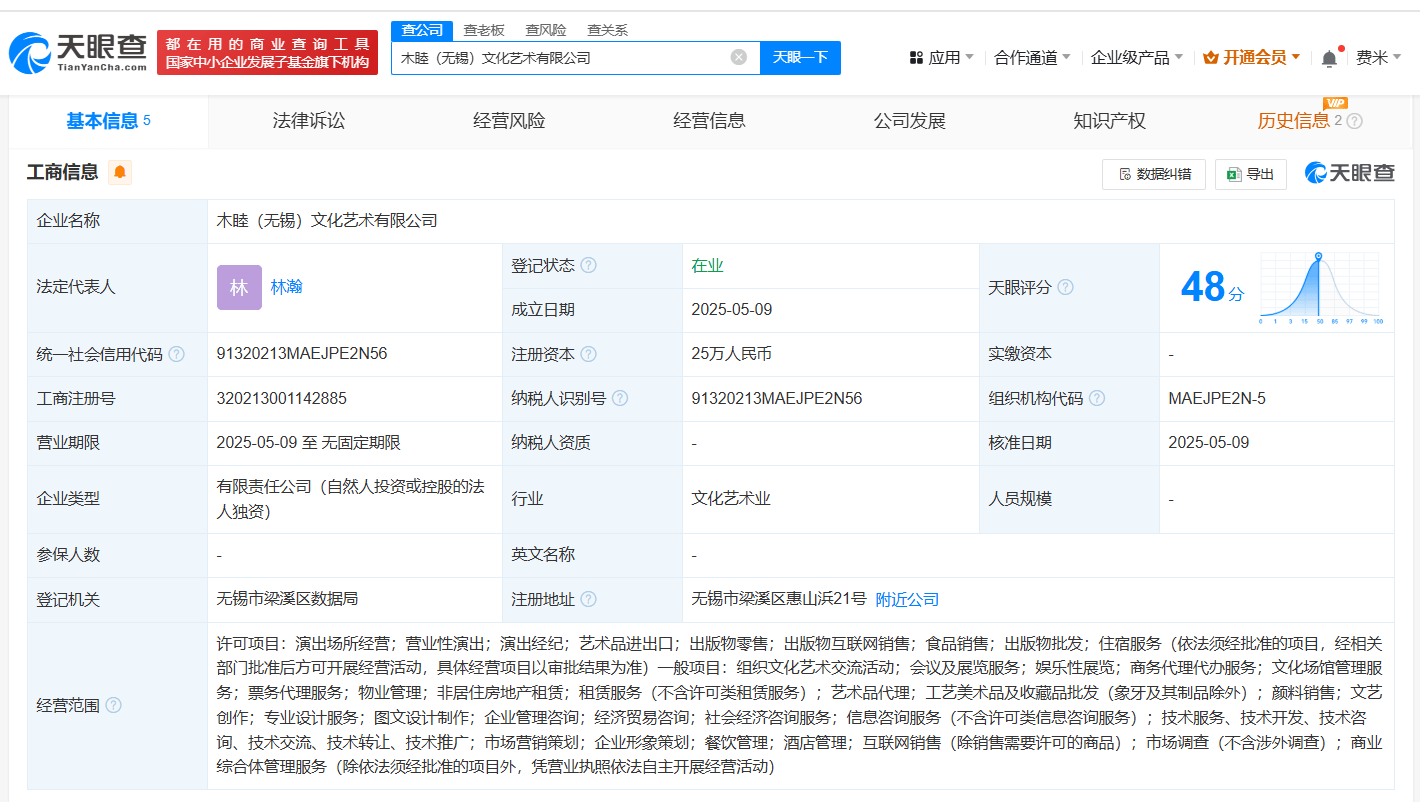Click the 林 avatar of legal representative
The image size is (1420, 802).
click(239, 287)
